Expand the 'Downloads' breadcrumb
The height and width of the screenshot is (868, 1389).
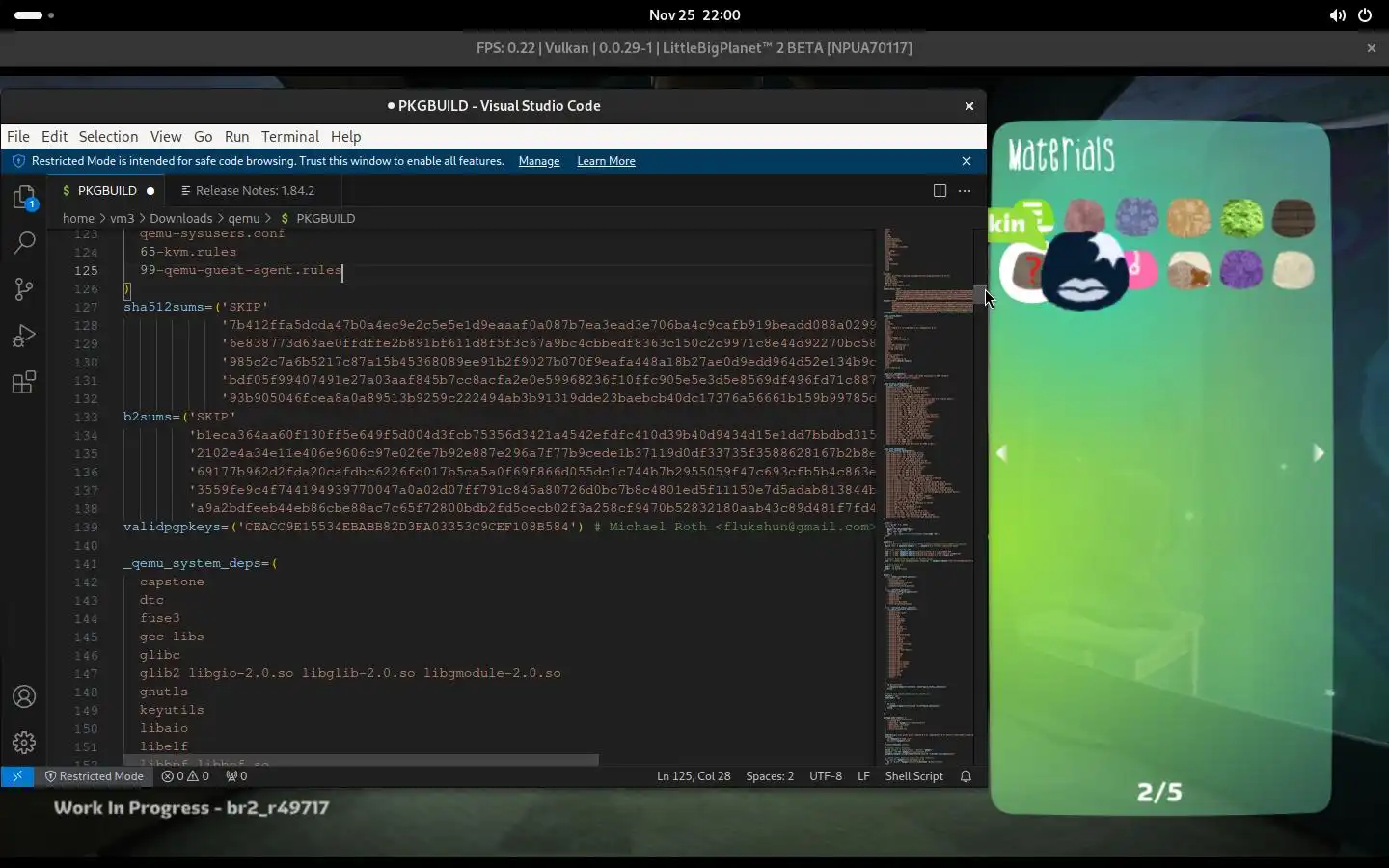pyautogui.click(x=180, y=219)
